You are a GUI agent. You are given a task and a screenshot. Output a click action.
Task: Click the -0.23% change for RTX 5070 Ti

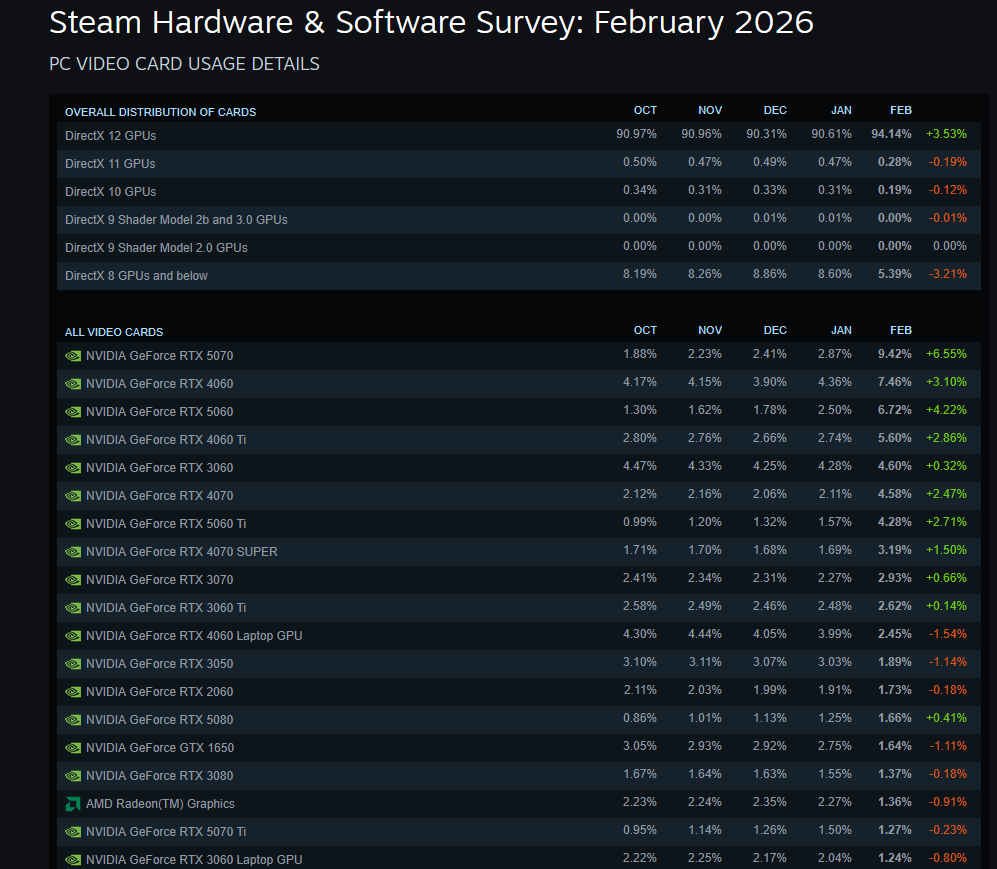coord(947,830)
